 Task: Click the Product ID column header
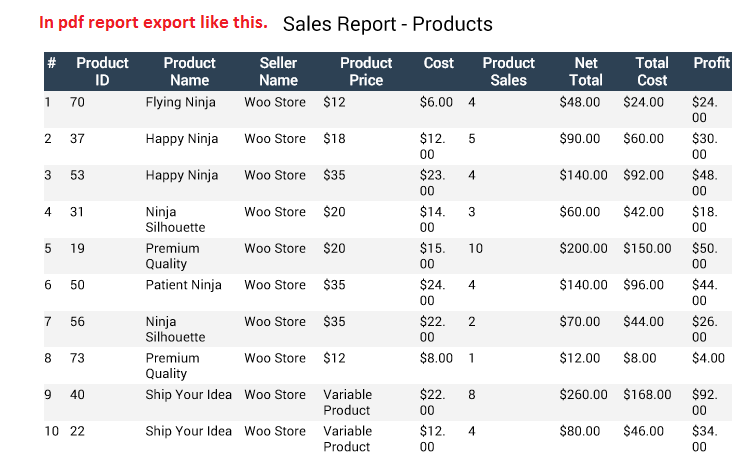(x=102, y=71)
